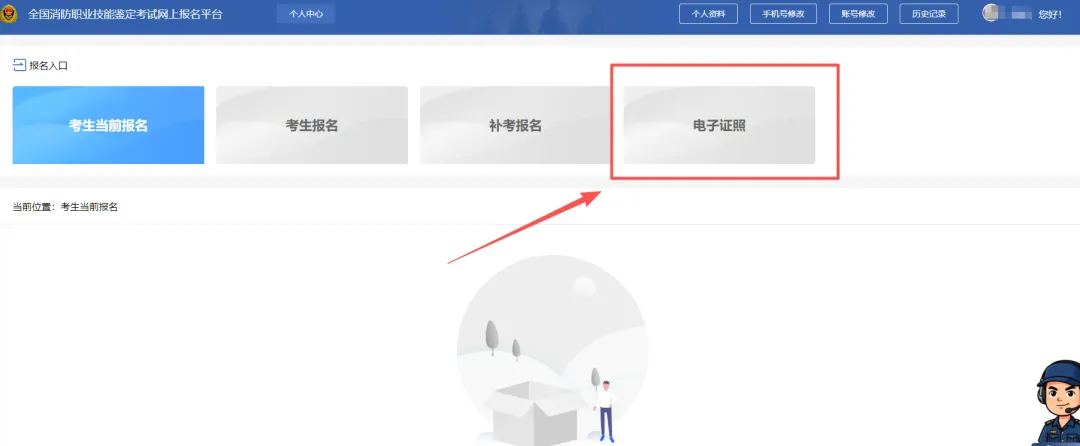
Task: Click 账号修改 button
Action: tap(858, 14)
